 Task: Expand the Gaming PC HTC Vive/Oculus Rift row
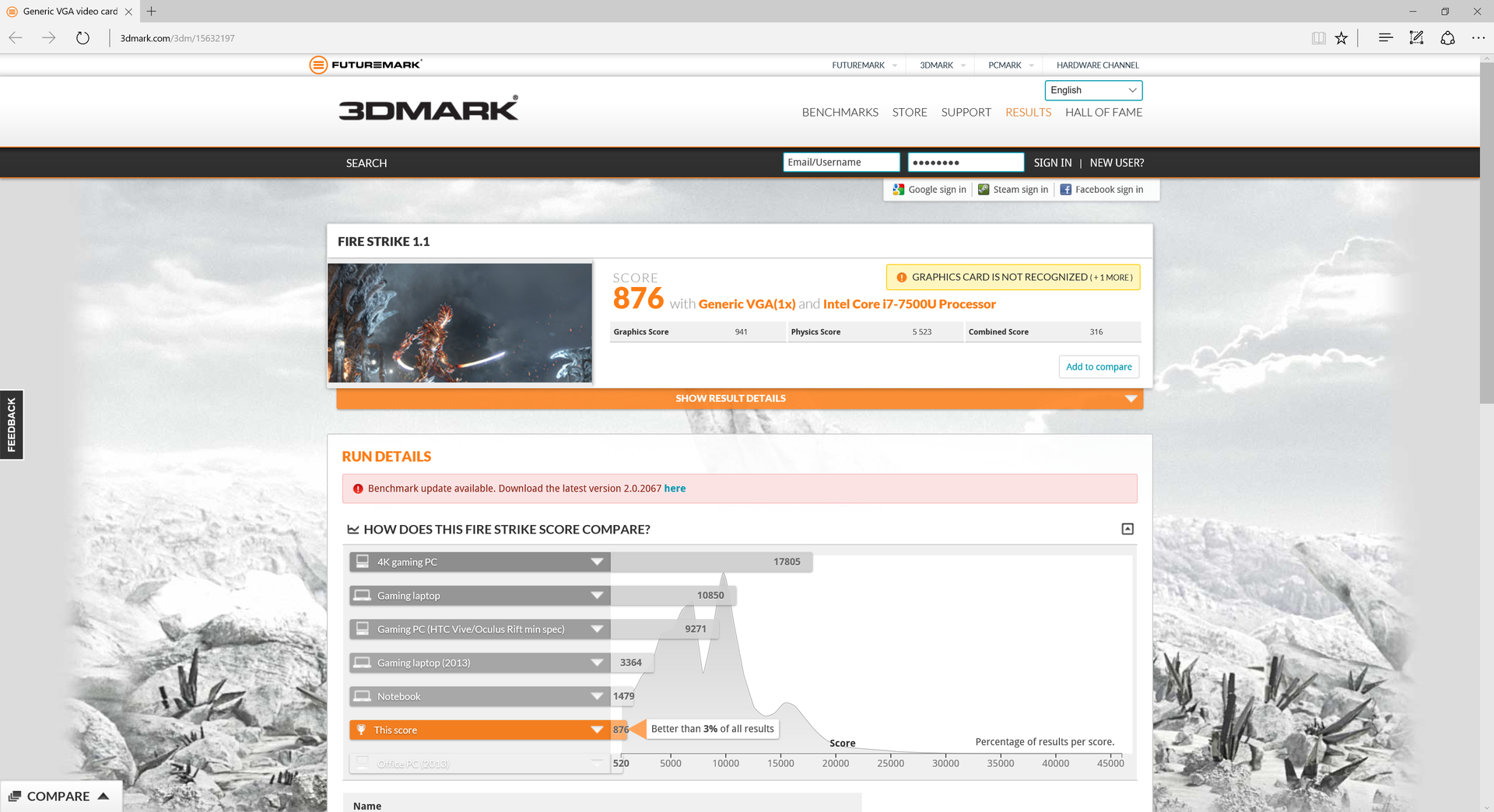pos(597,628)
